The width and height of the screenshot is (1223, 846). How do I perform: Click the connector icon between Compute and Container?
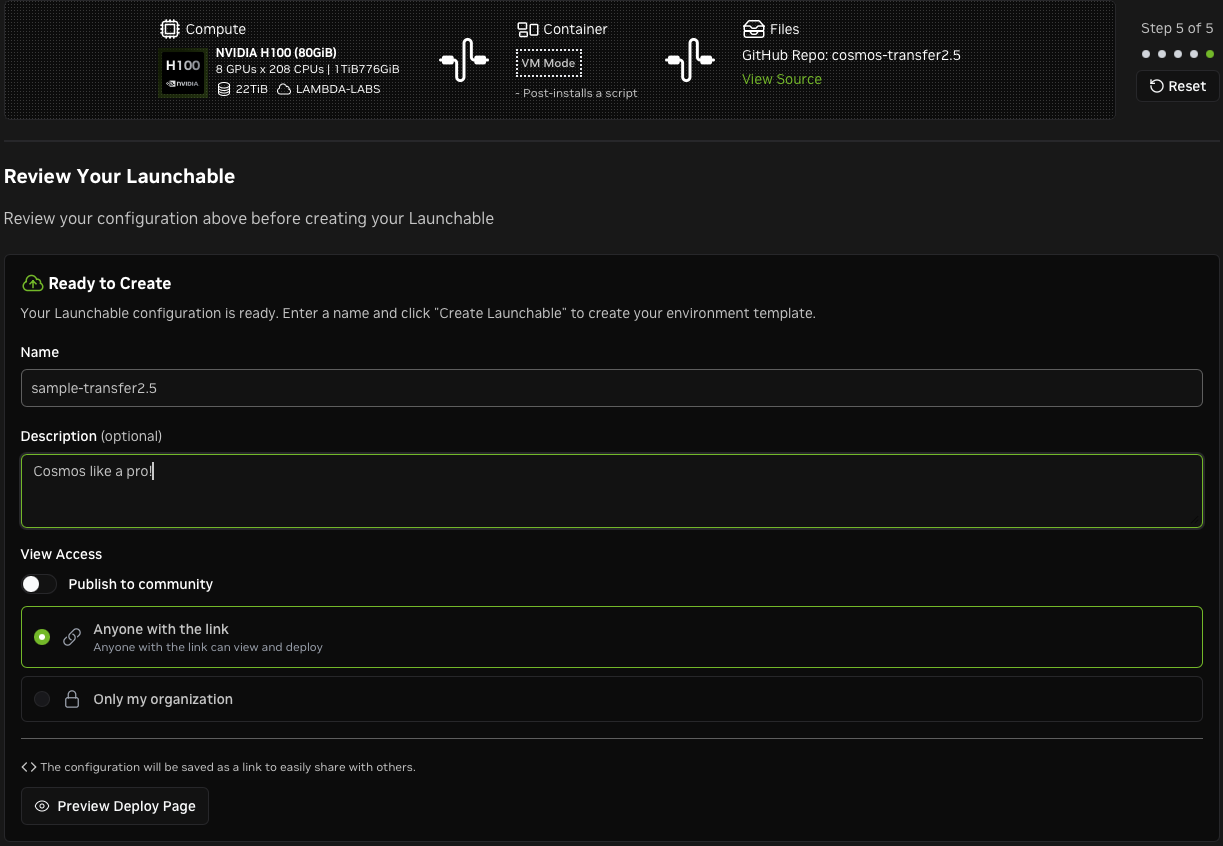(463, 60)
